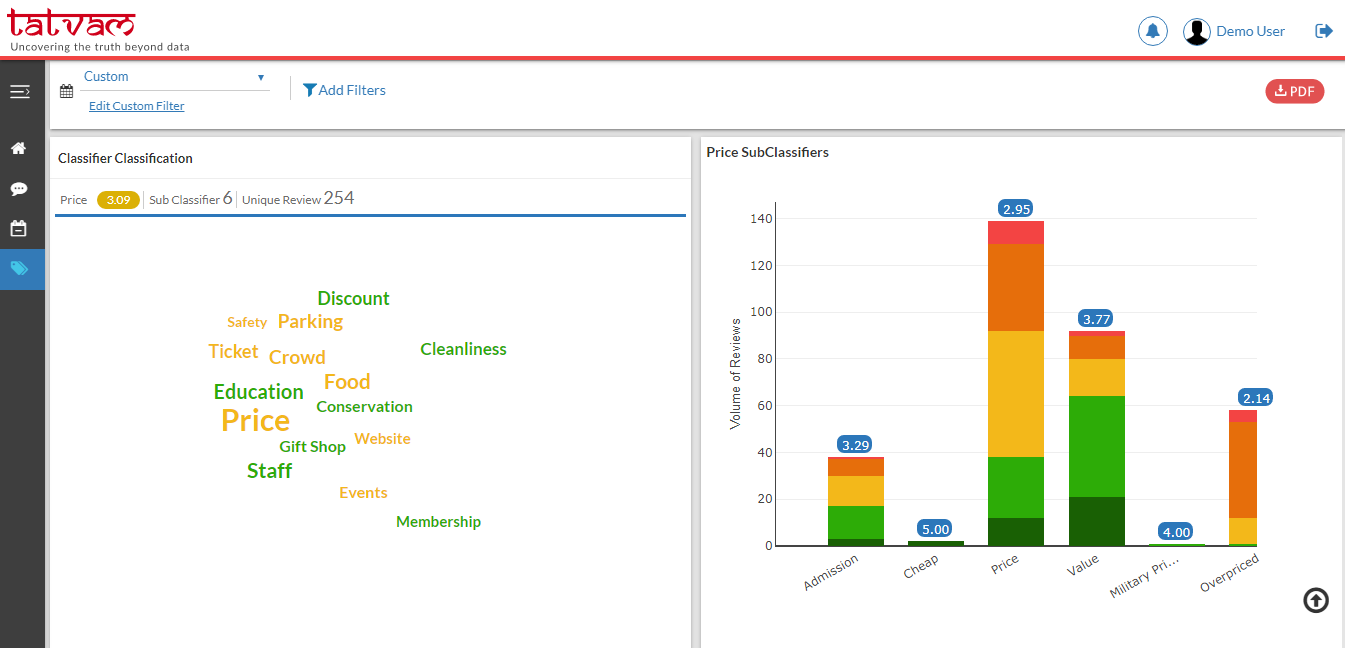
Task: Click the yellow segment of the Price bar
Action: [x=1016, y=394]
